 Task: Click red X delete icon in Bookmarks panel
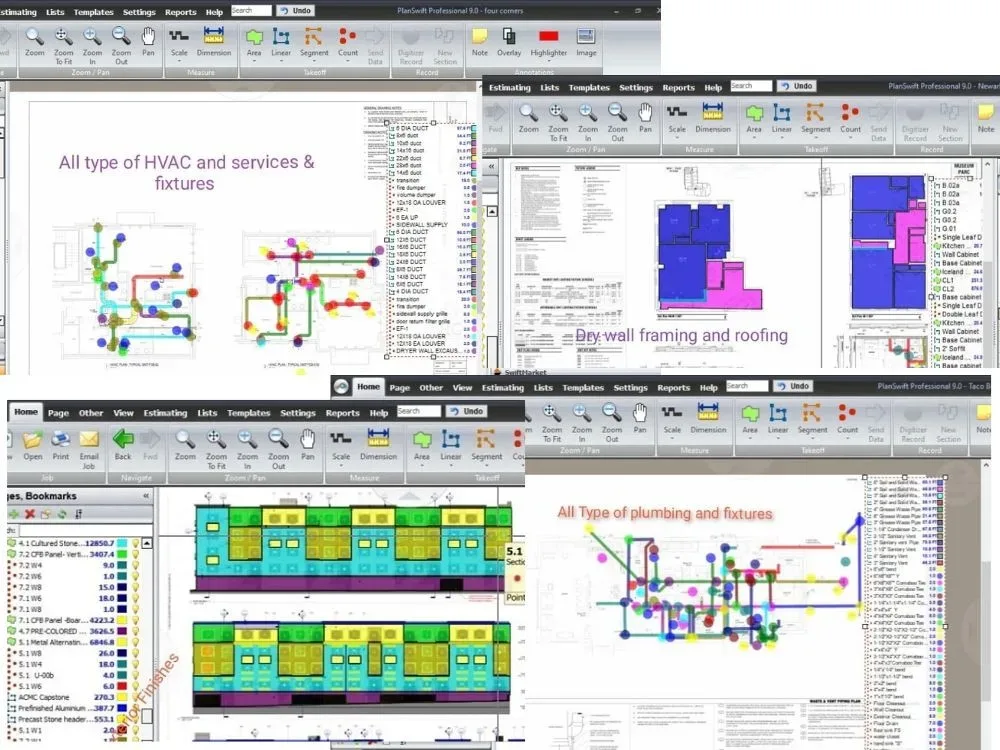30,514
